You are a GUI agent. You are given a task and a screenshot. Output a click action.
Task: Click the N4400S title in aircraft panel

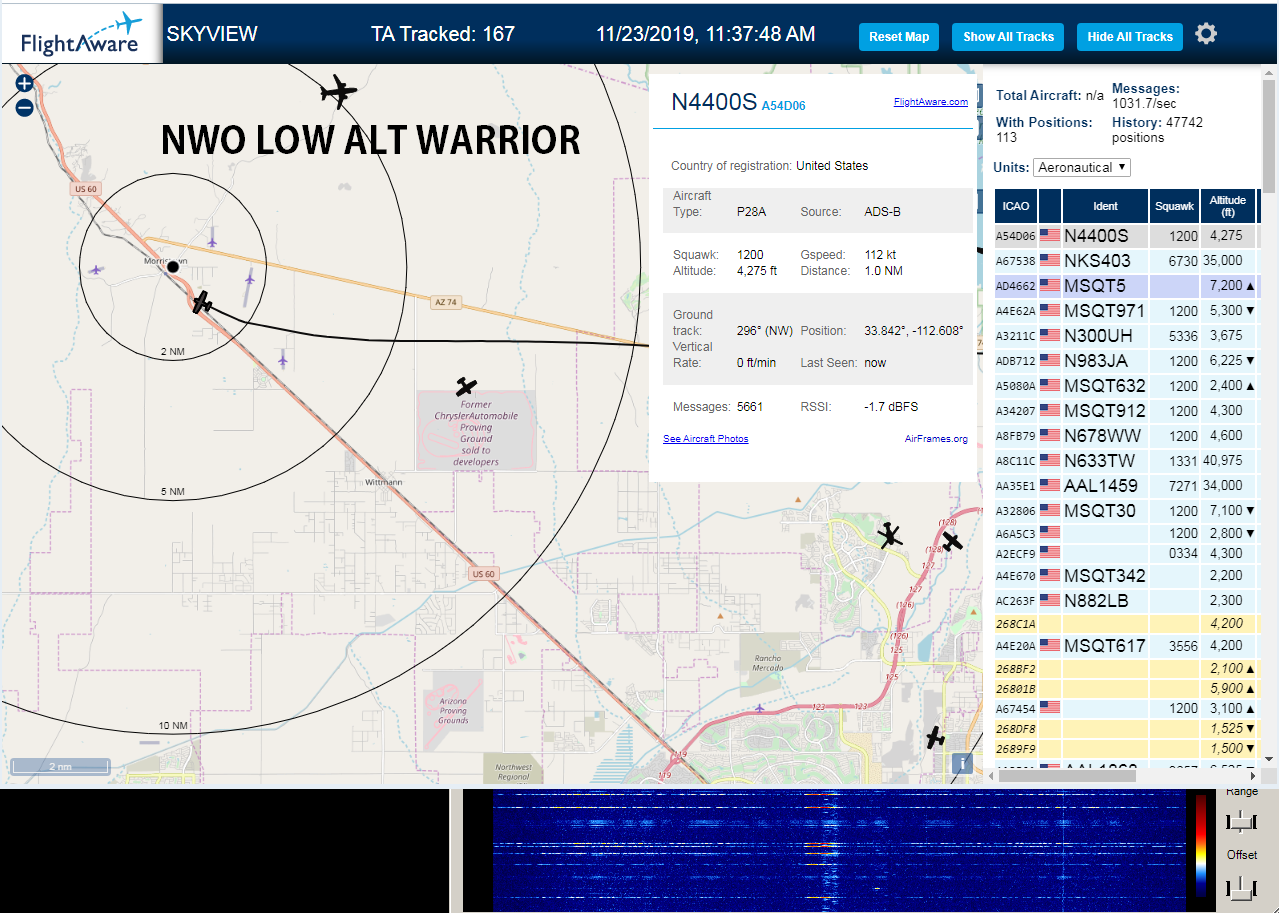click(x=714, y=101)
